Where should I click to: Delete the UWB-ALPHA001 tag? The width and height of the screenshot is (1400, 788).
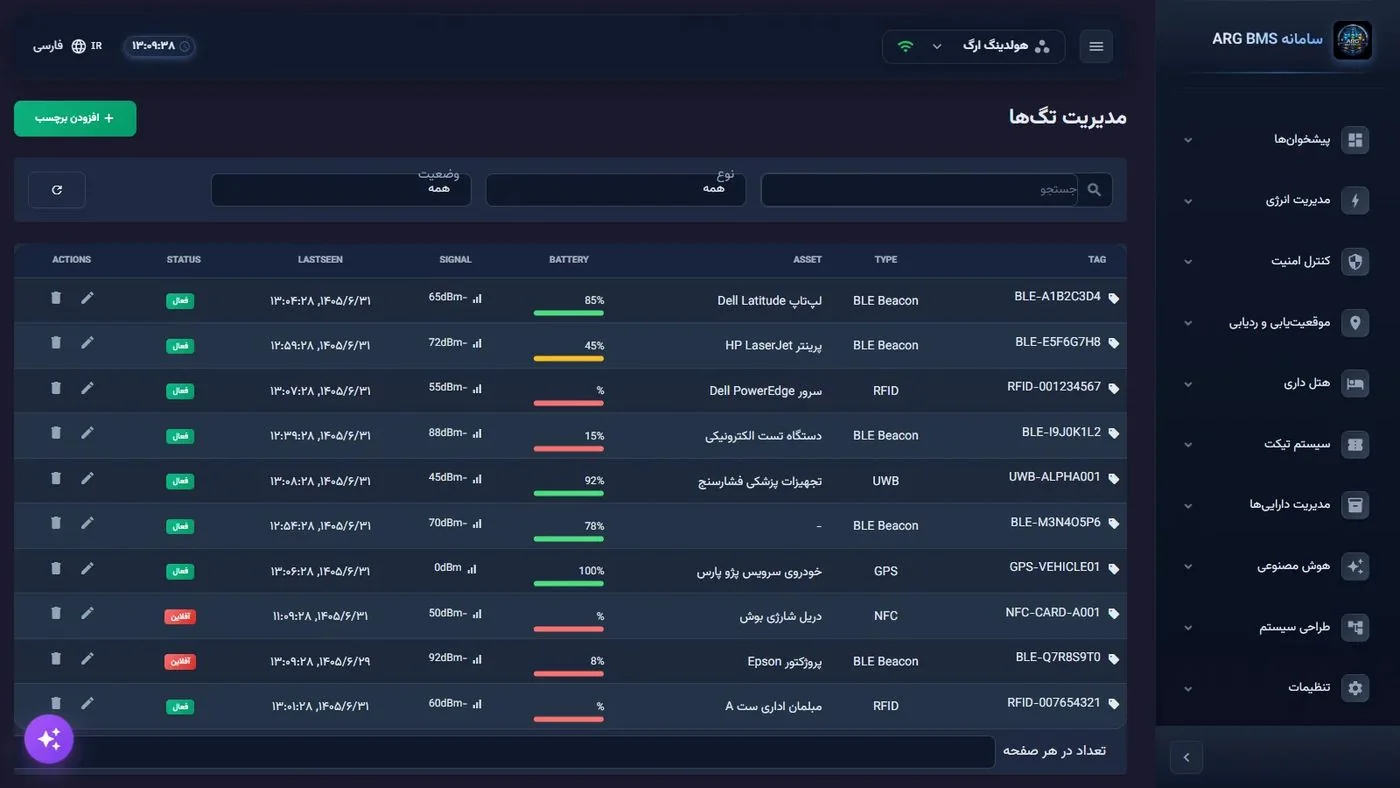pos(56,478)
